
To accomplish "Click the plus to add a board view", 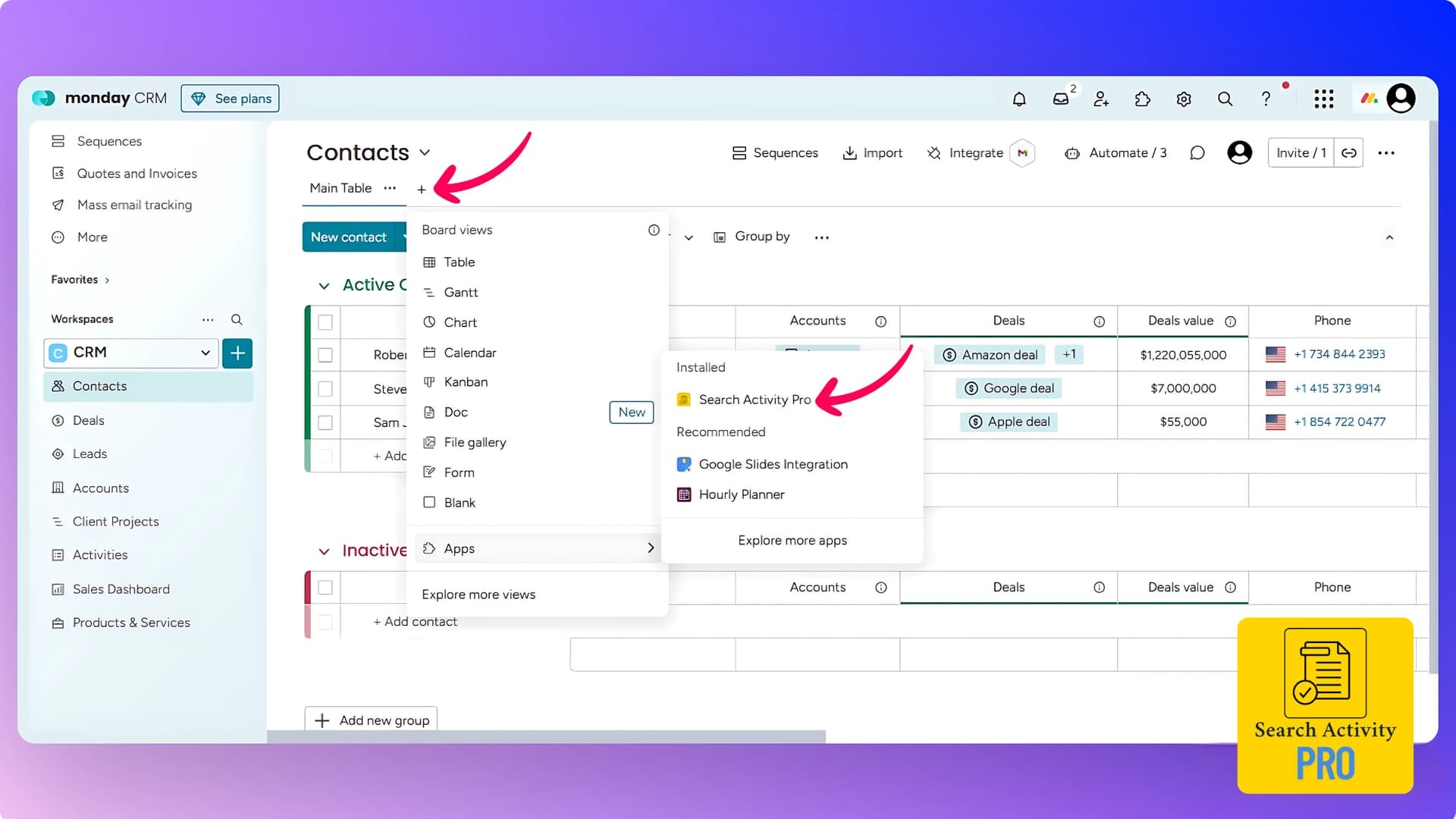I will [422, 189].
